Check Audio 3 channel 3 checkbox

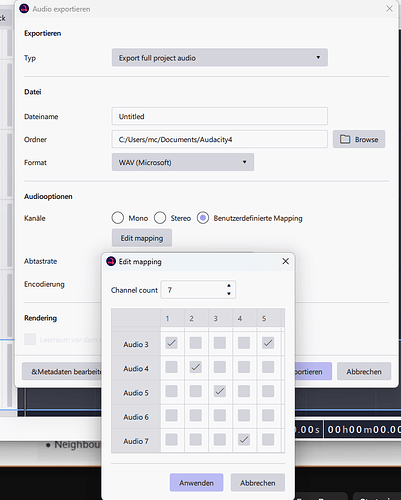pos(220,343)
